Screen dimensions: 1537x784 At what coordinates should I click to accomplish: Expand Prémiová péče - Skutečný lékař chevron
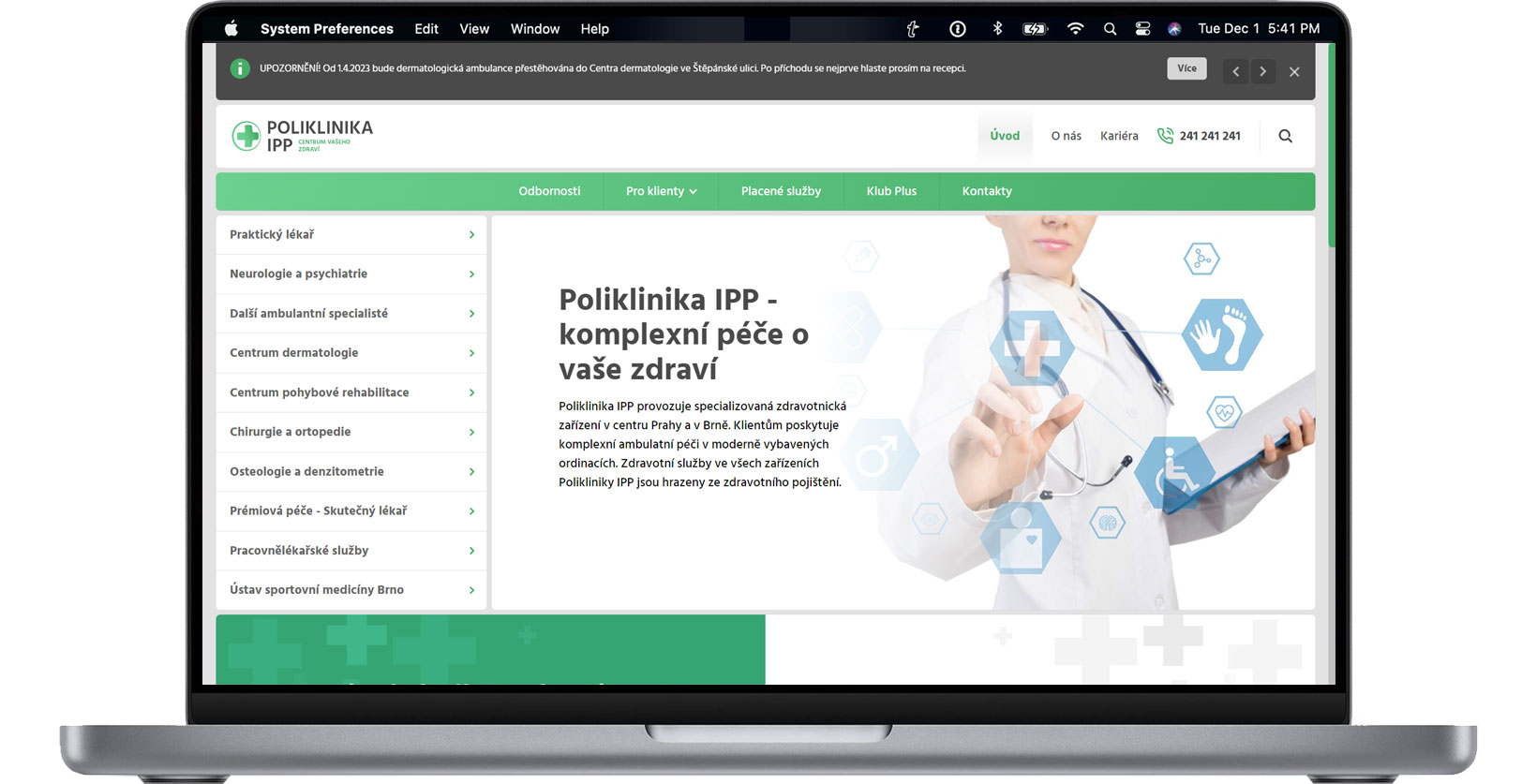(x=471, y=510)
